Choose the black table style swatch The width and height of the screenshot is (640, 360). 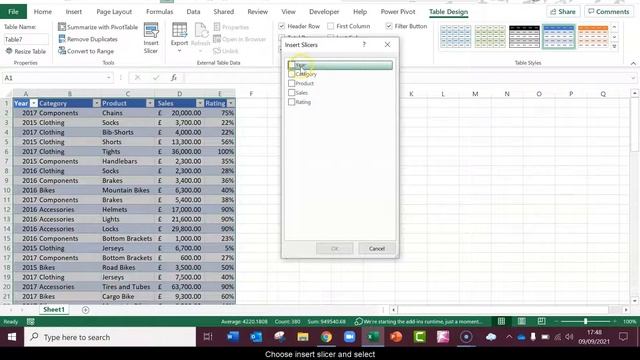524,36
